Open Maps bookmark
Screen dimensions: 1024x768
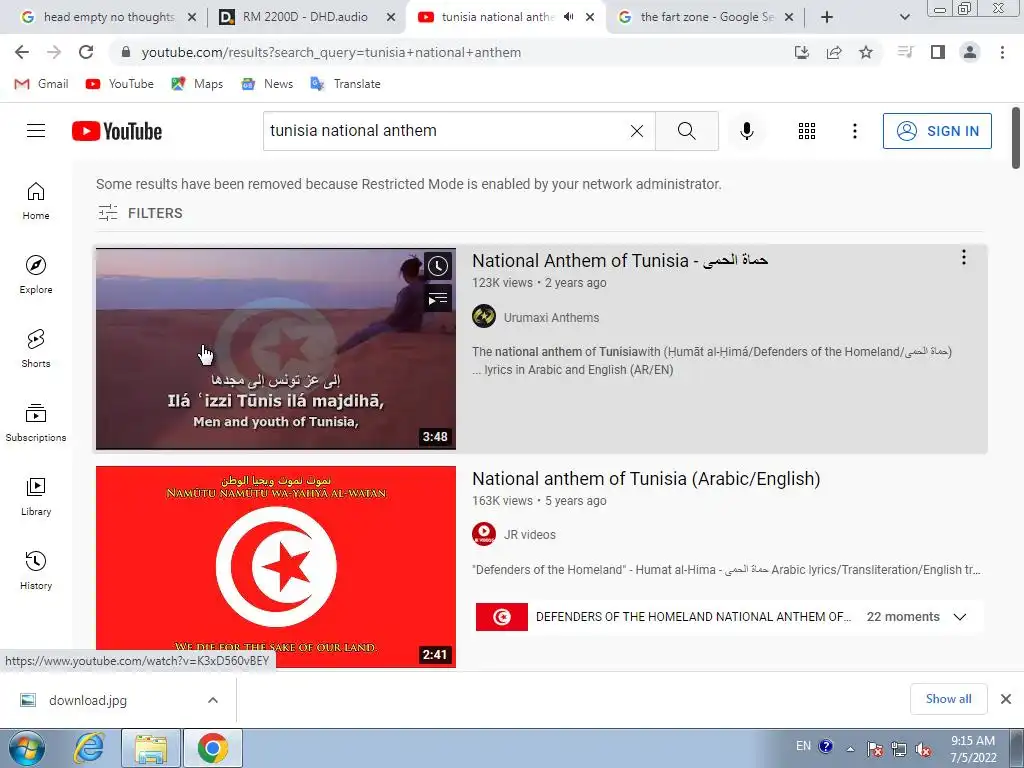point(197,84)
